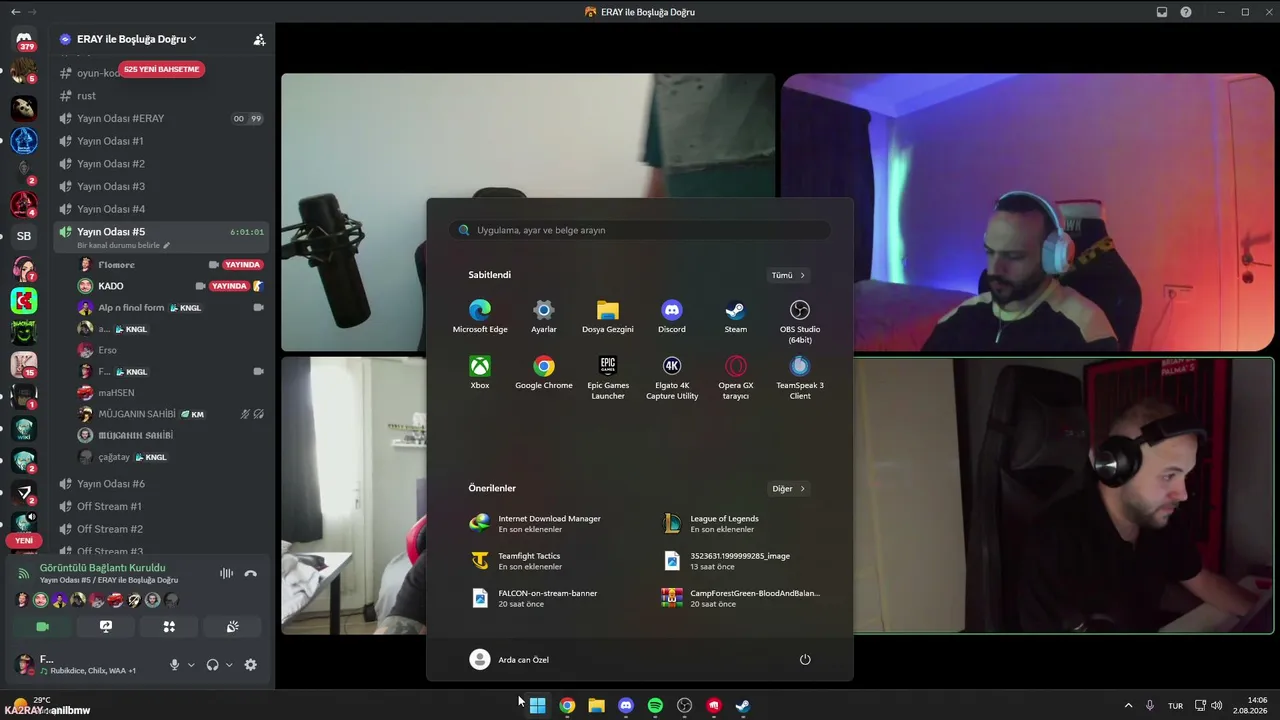Open Discord inbox in title bar

(1162, 12)
